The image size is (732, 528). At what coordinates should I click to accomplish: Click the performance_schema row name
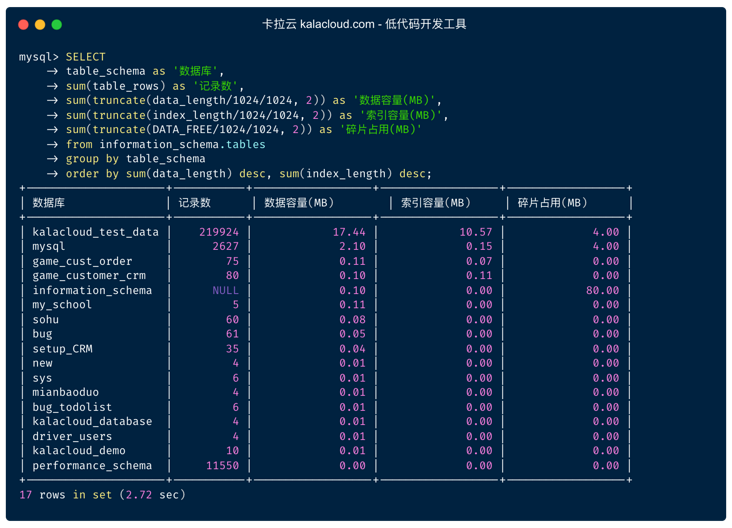[92, 466]
